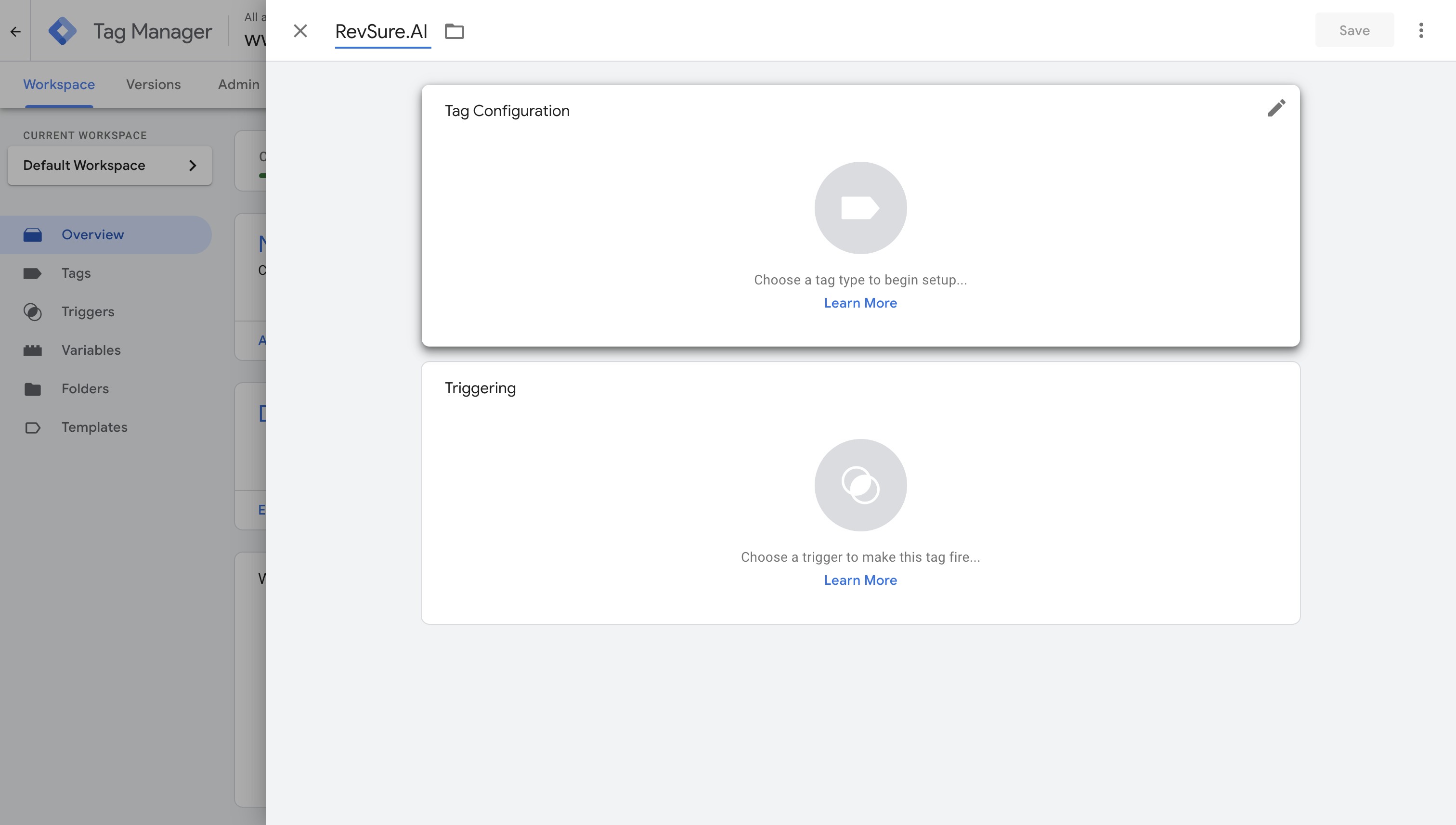Click the Tag Manager logo icon
This screenshot has width=1456, height=825.
(62, 31)
